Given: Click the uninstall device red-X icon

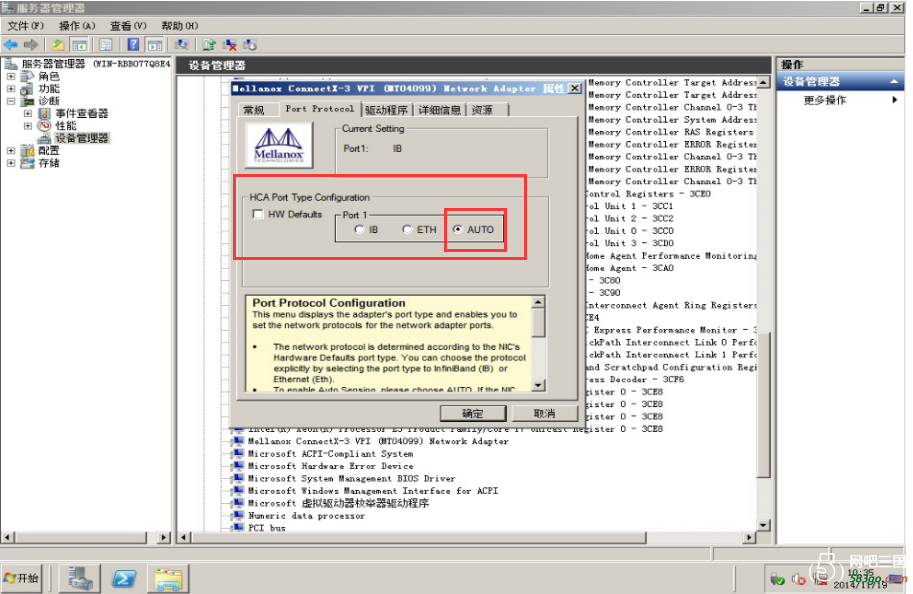Looking at the screenshot, I should click(230, 45).
